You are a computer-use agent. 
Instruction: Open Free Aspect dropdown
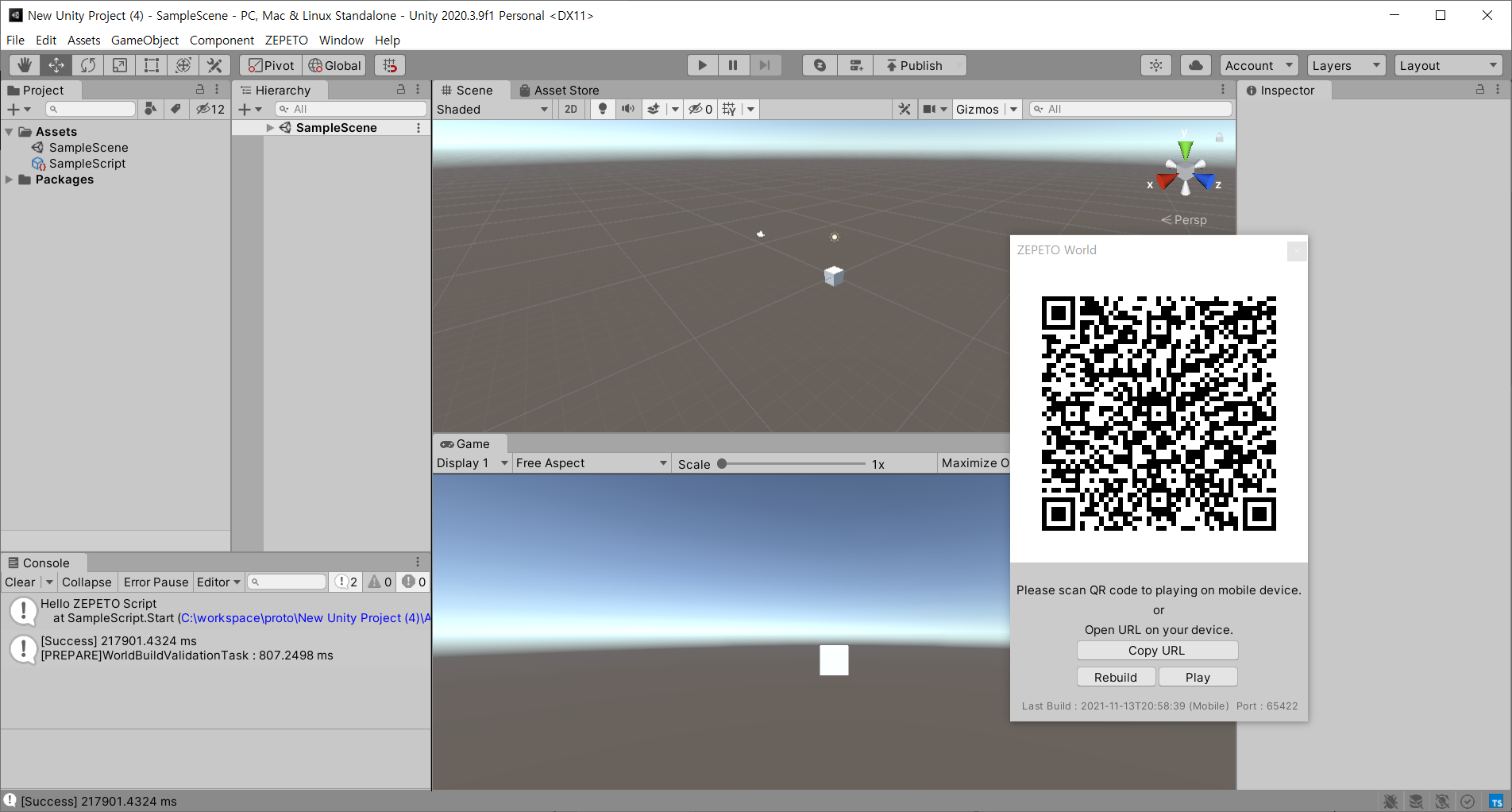point(591,463)
